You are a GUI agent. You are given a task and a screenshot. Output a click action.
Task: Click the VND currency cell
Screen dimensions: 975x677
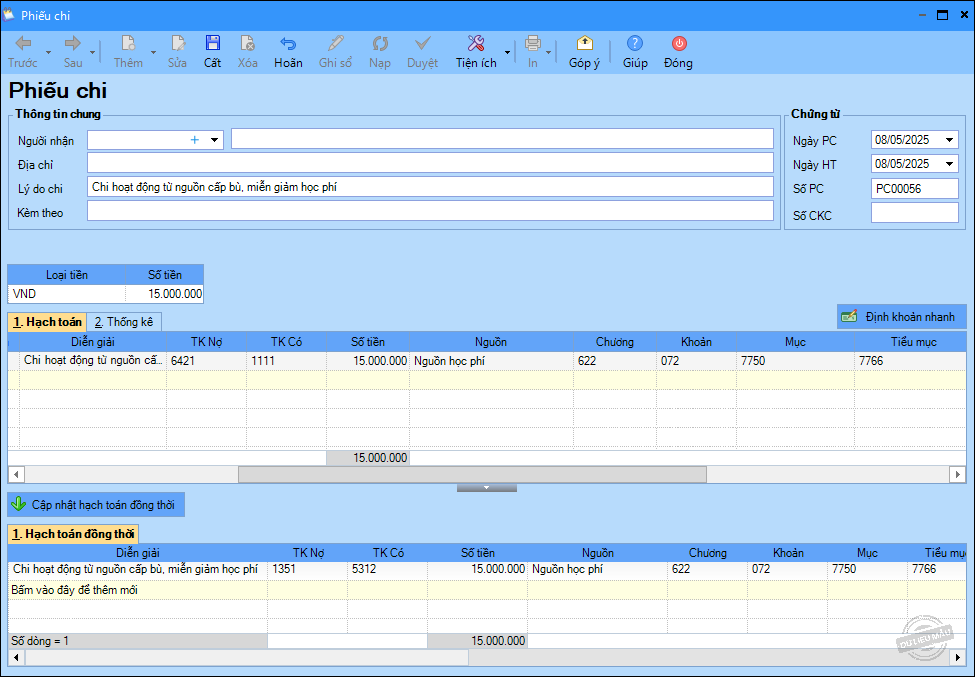point(67,294)
